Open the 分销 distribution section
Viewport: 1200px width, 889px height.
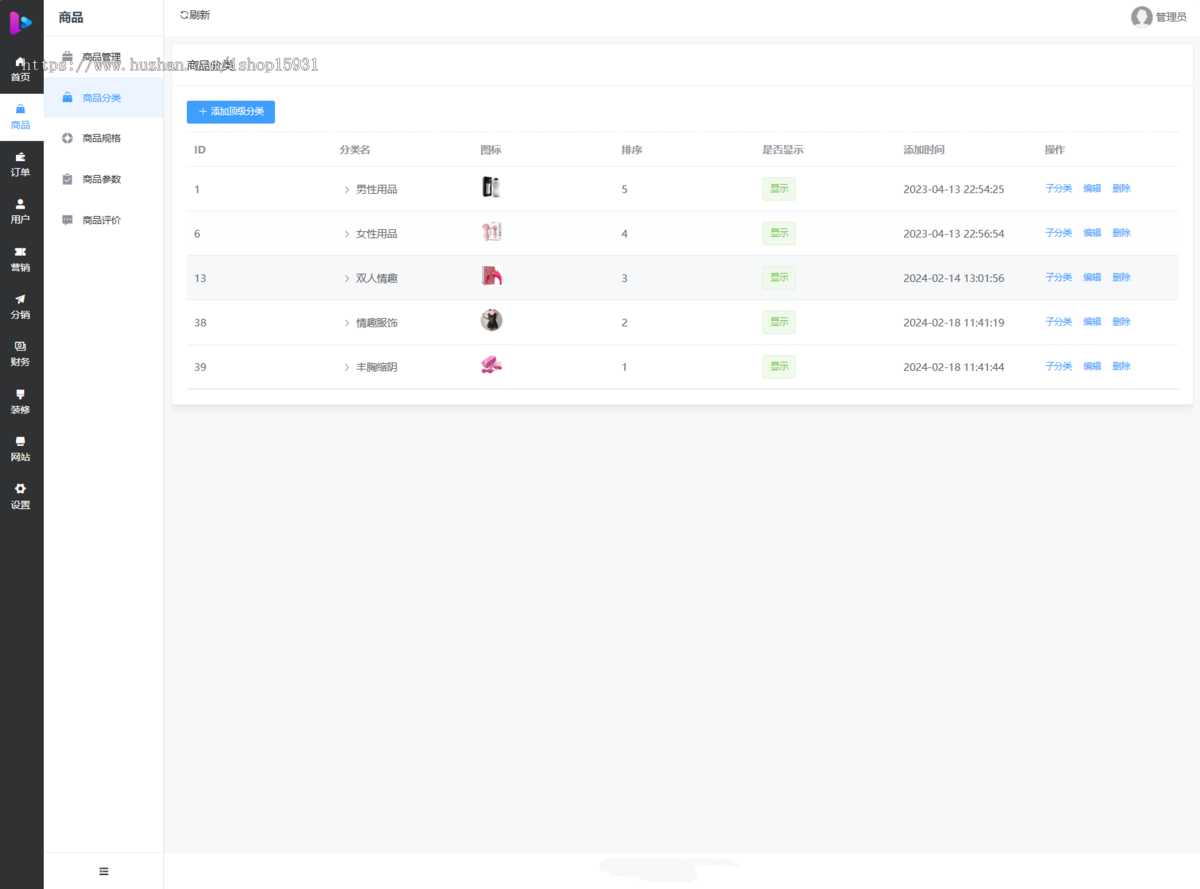(x=21, y=306)
